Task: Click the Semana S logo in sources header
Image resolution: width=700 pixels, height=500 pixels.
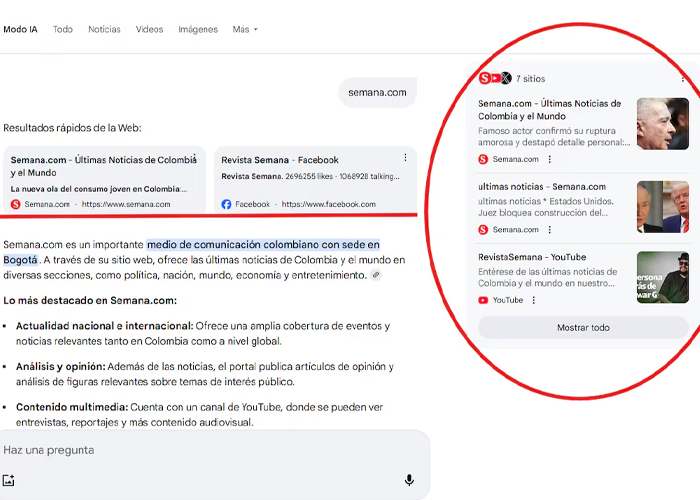Action: pyautogui.click(x=485, y=79)
